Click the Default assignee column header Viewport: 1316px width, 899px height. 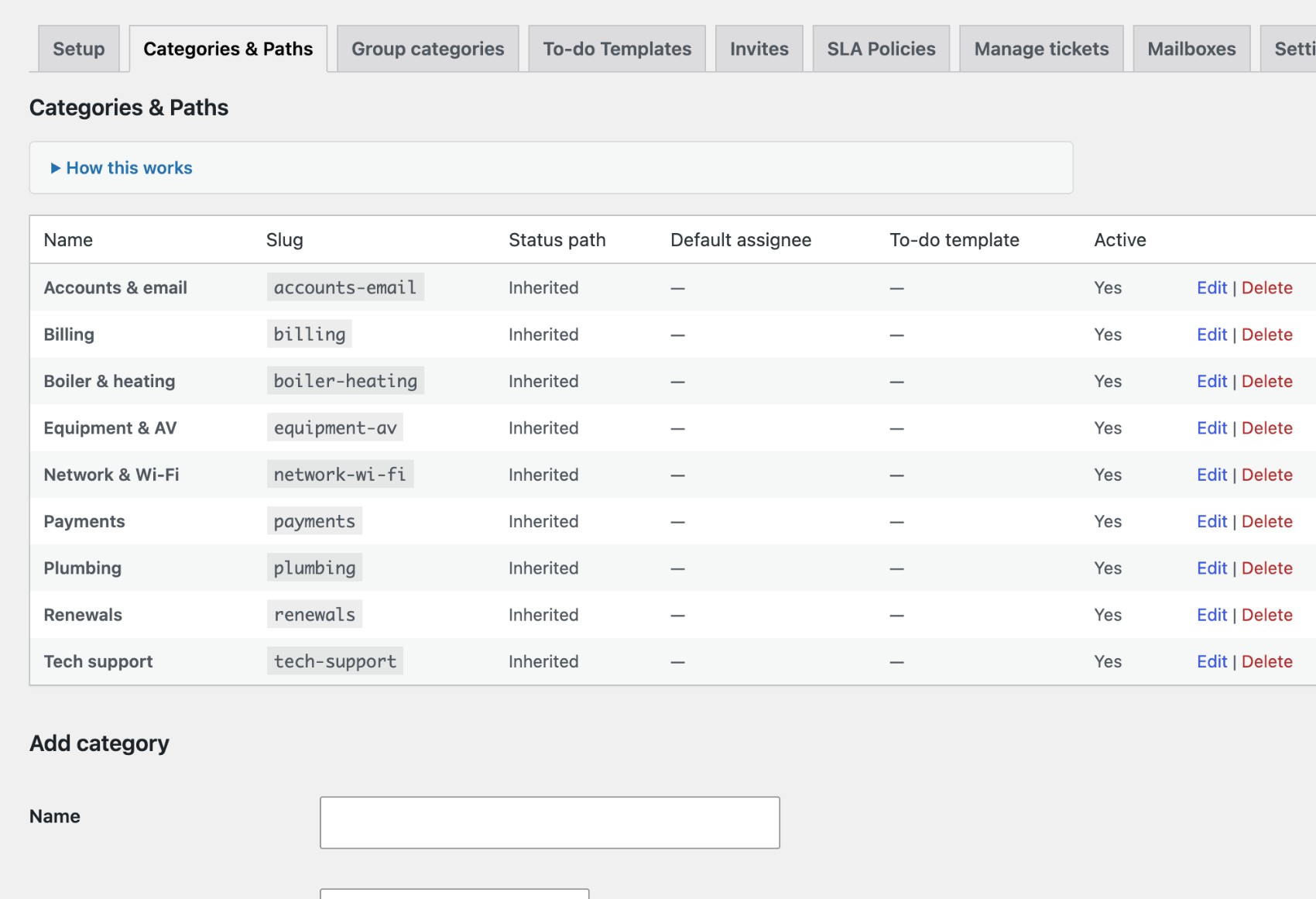coord(741,240)
